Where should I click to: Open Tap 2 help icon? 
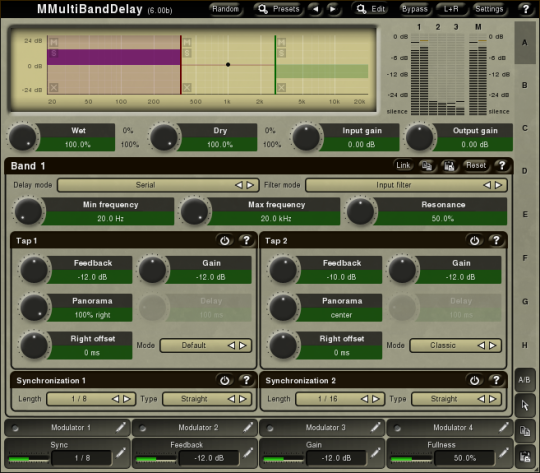[496, 240]
